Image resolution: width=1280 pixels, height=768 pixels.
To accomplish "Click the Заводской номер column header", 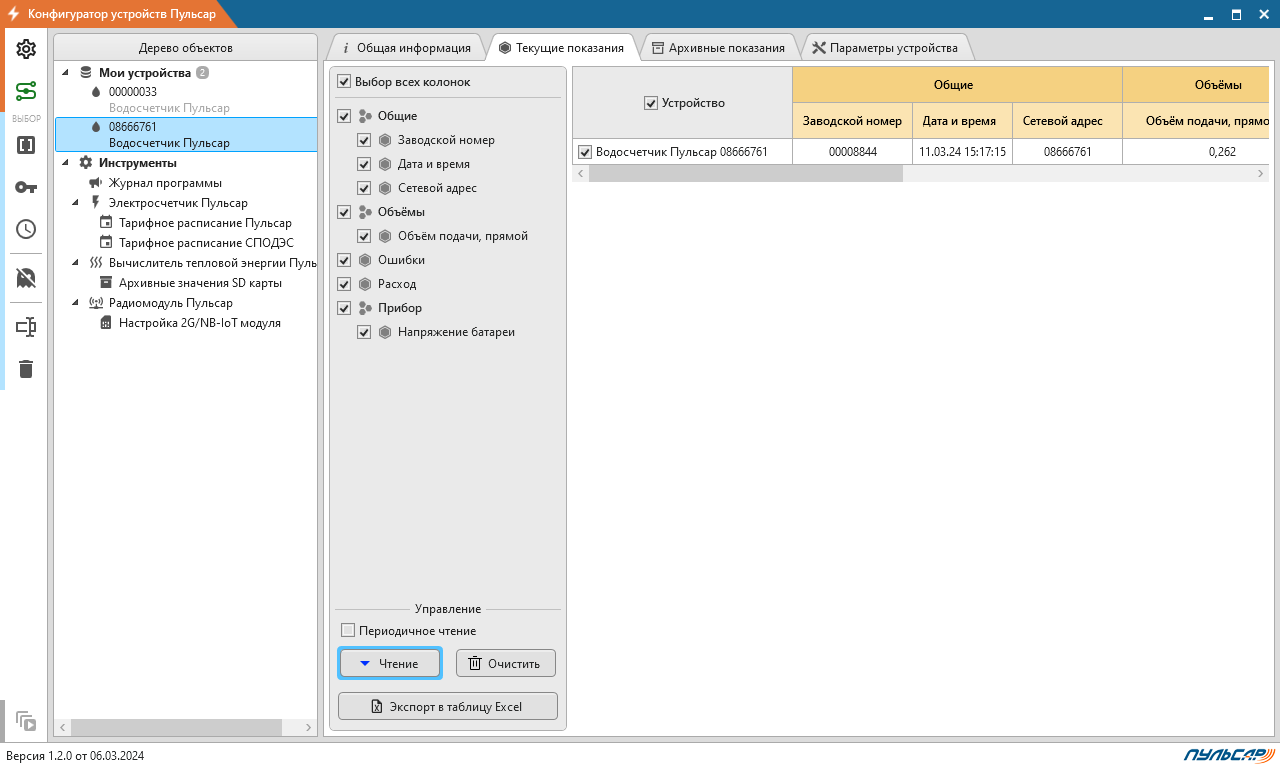I will pyautogui.click(x=852, y=120).
